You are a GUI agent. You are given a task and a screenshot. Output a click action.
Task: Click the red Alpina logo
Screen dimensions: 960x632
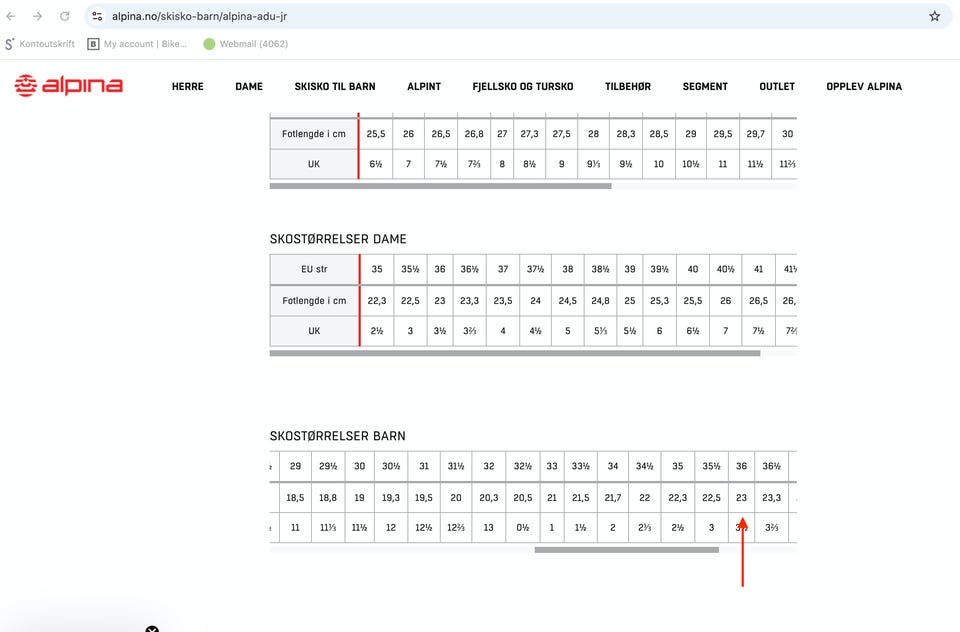click(69, 86)
